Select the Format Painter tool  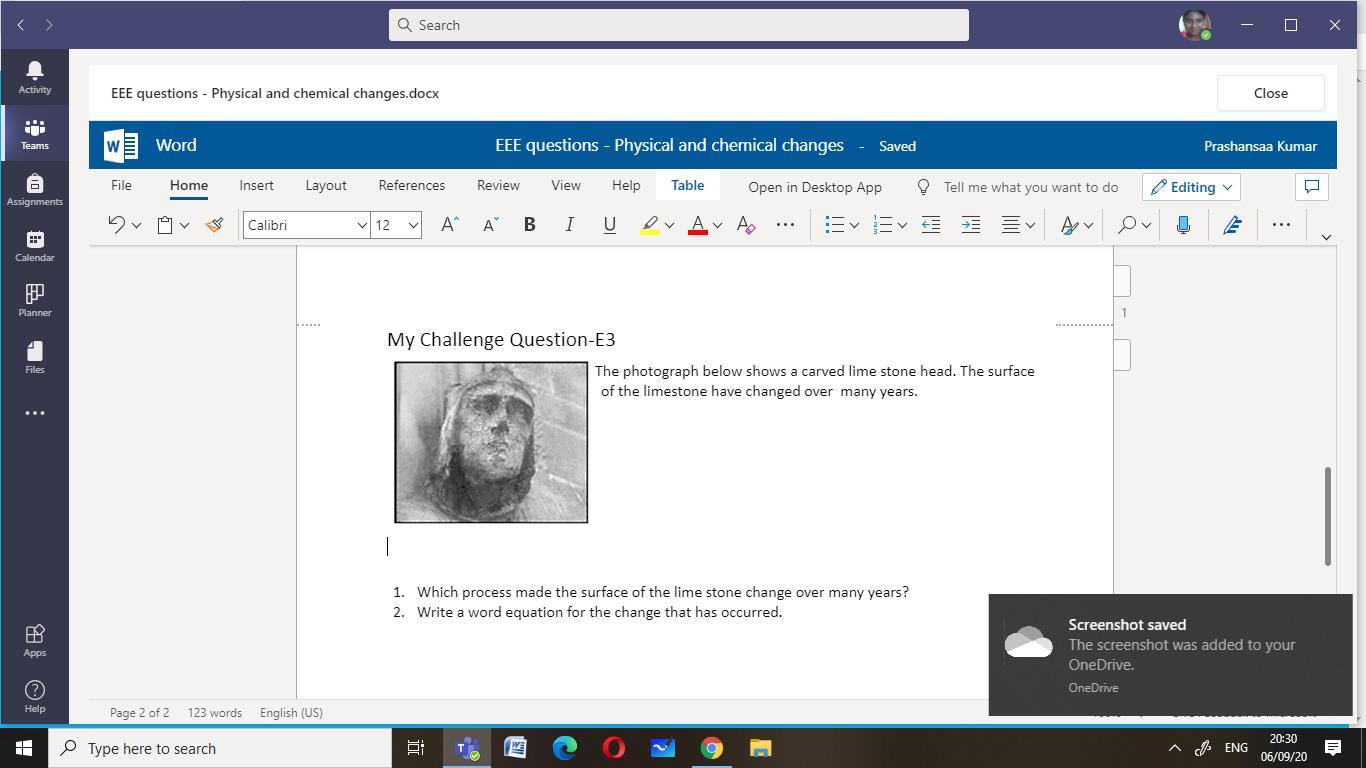(x=214, y=225)
